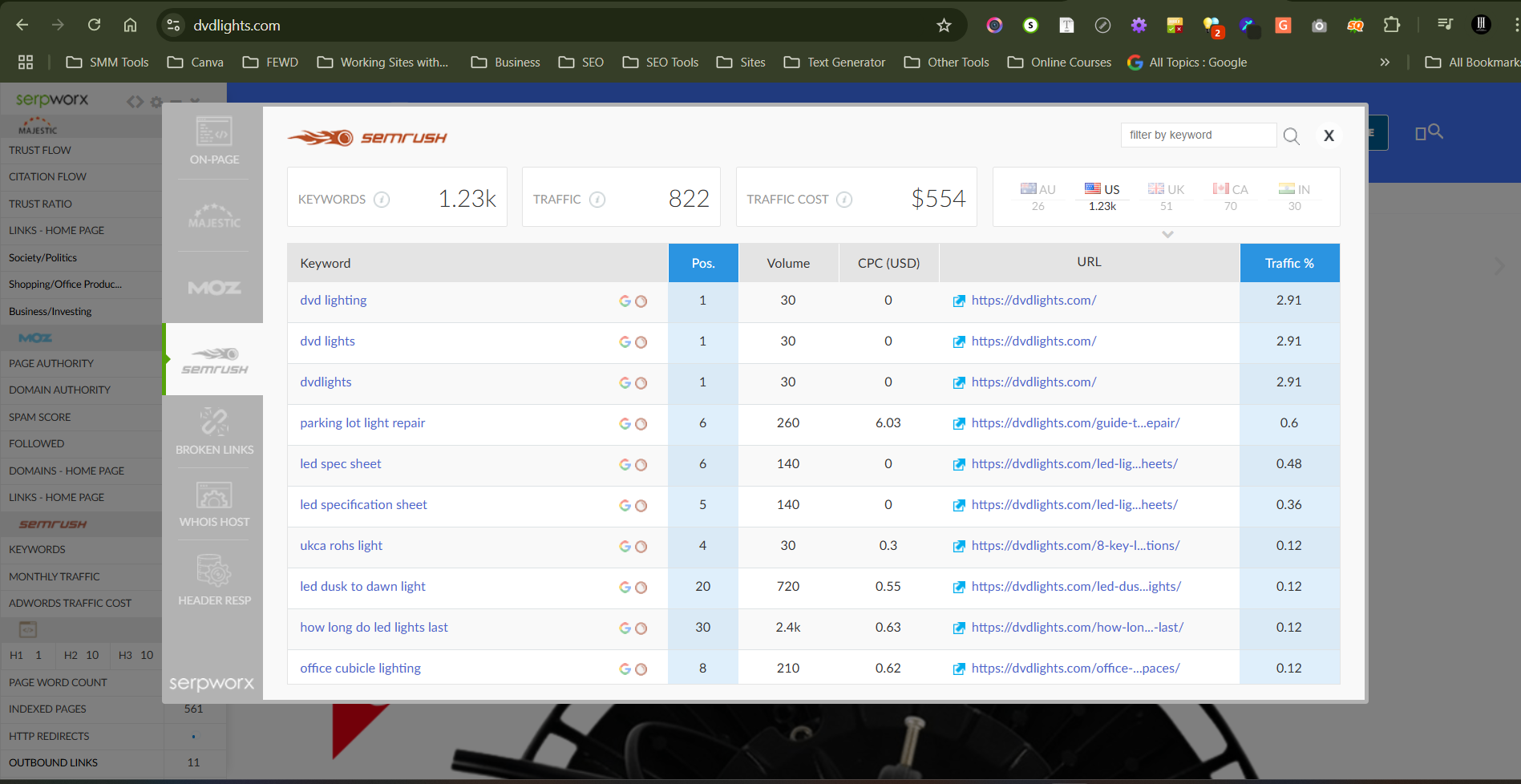Screen dimensions: 1521x784
Task: Open Google icon for 'how long do led lights last'
Action: (x=625, y=628)
